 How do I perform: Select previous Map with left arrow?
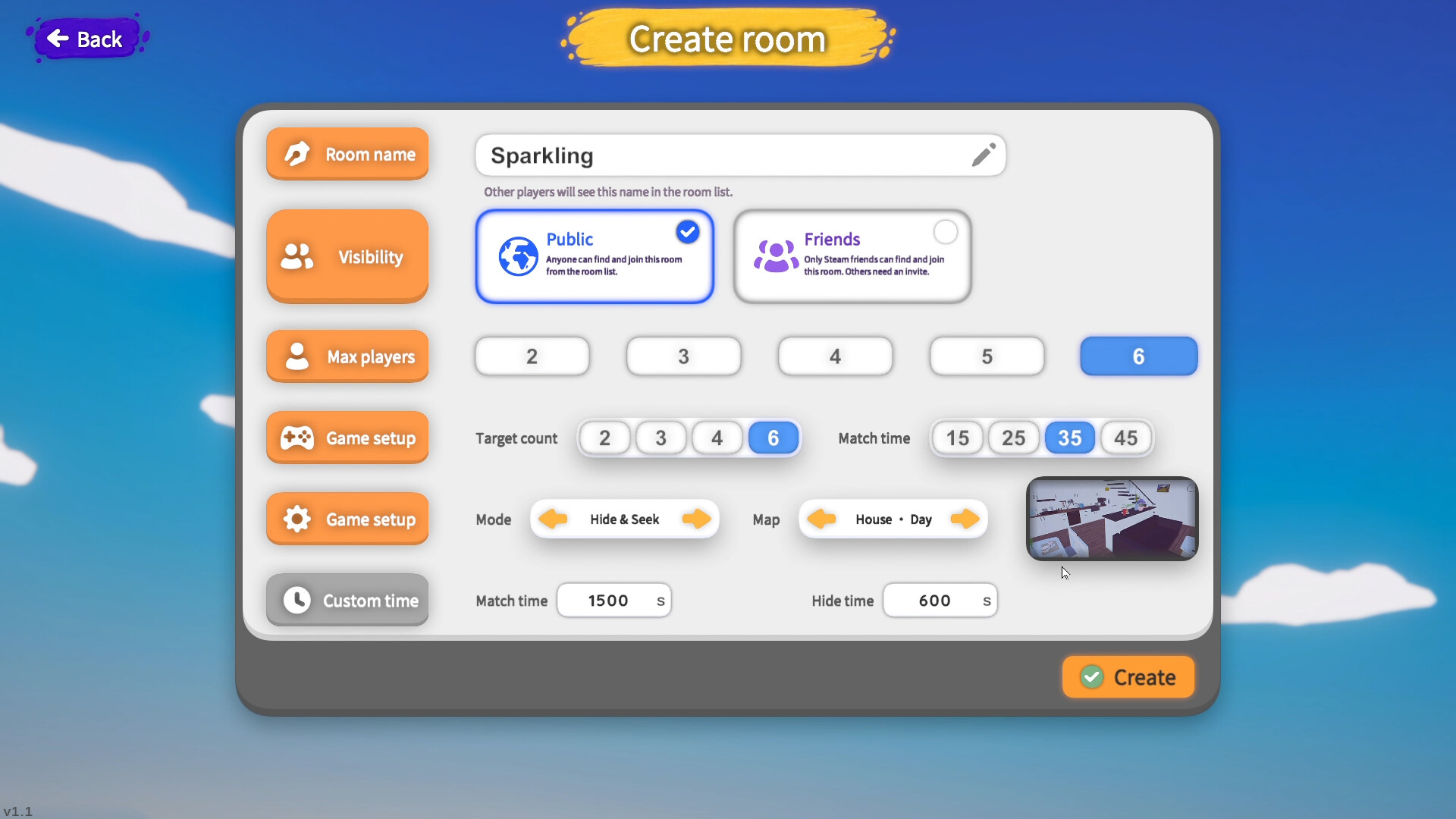821,519
